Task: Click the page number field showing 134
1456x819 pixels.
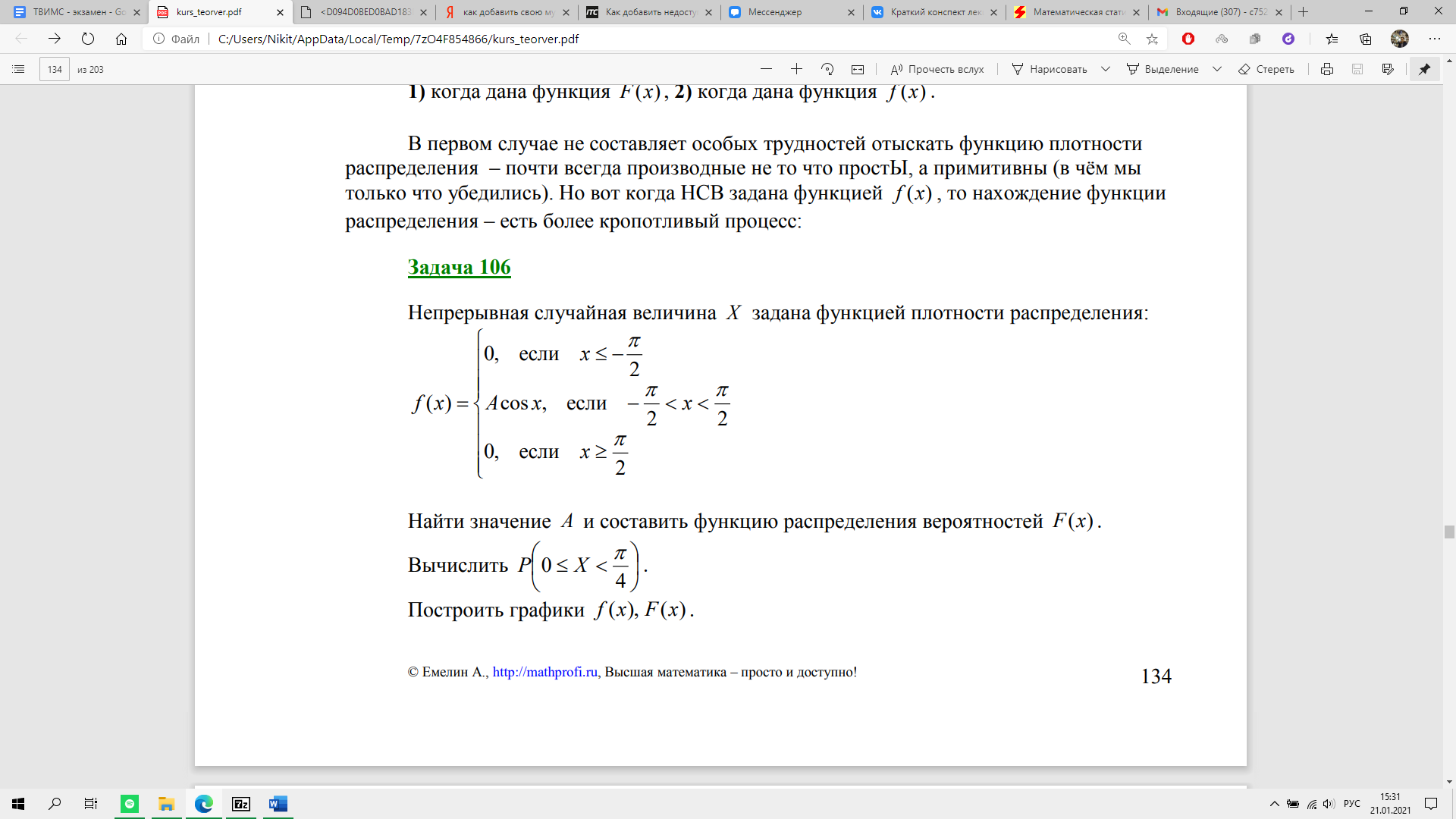Action: [x=55, y=69]
